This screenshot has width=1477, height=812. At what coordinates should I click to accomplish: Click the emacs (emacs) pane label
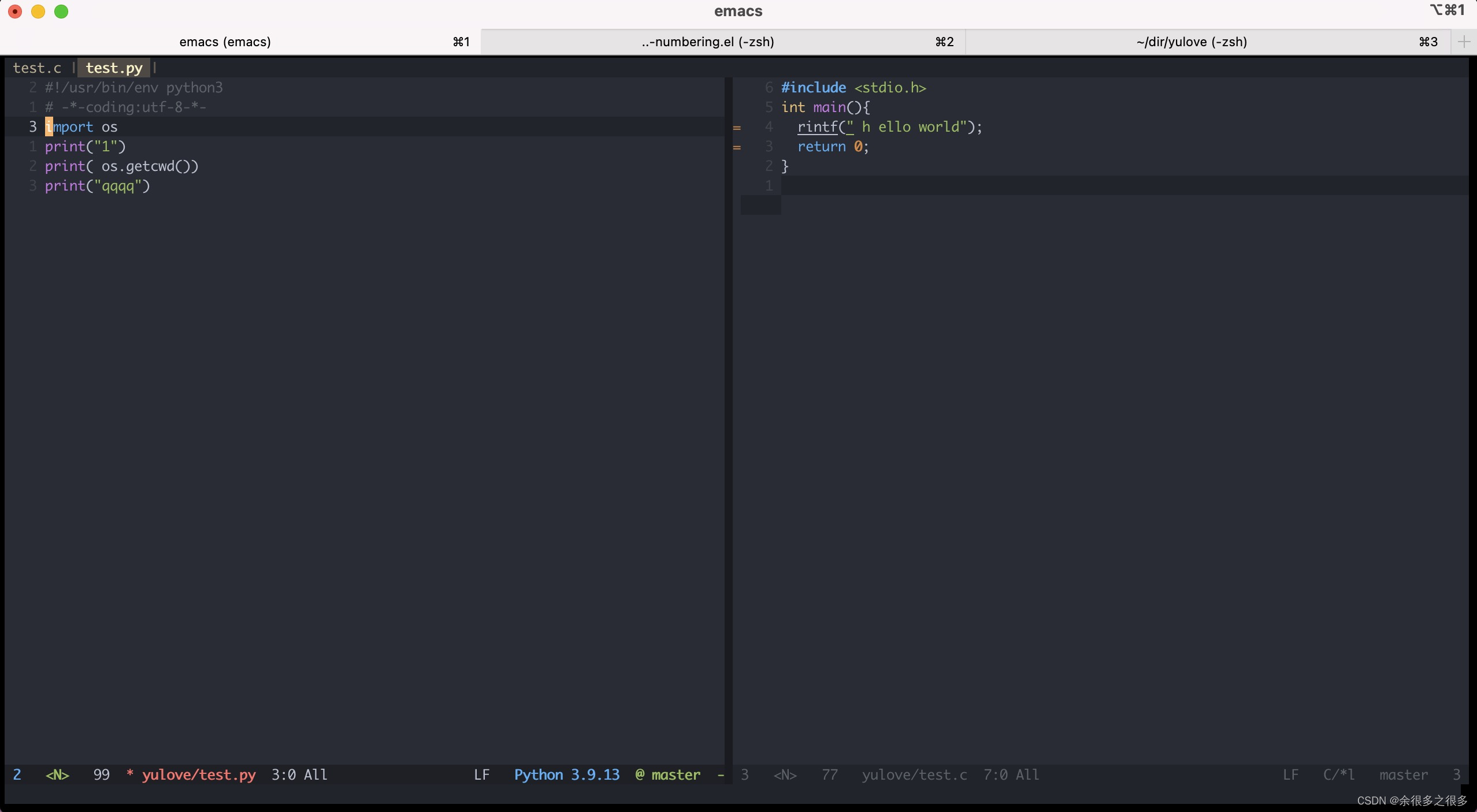coord(224,41)
